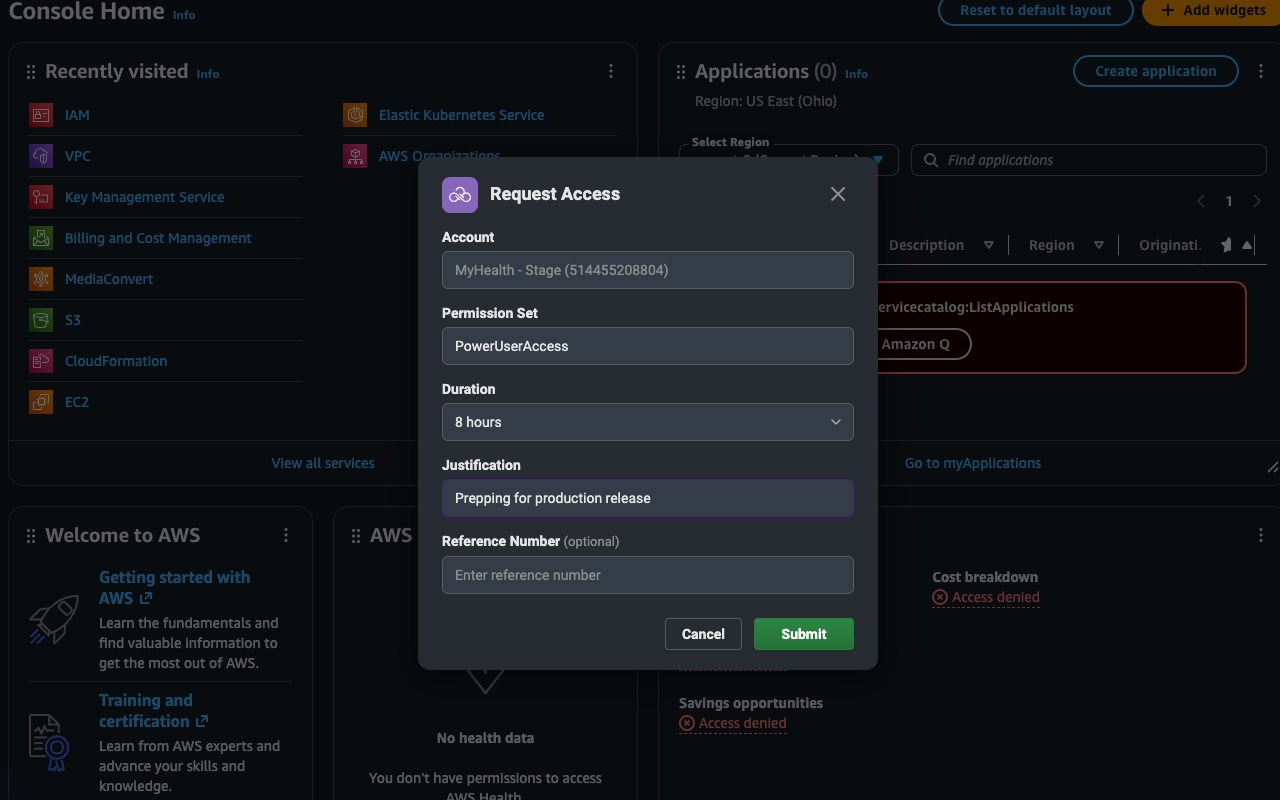This screenshot has height=800, width=1280.
Task: Click the Add widgets button
Action: pyautogui.click(x=1211, y=10)
